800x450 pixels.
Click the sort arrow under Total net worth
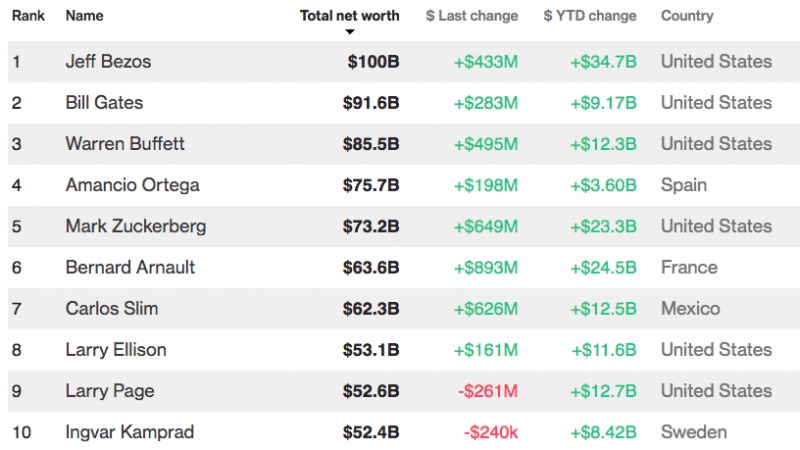(350, 32)
